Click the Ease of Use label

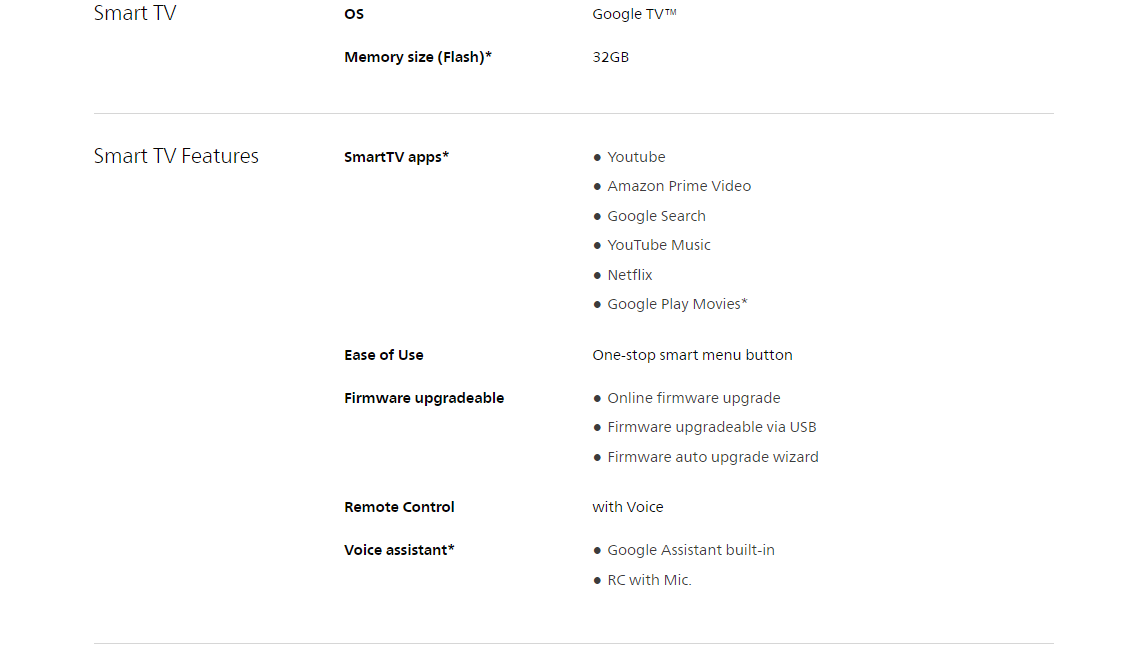(x=384, y=355)
